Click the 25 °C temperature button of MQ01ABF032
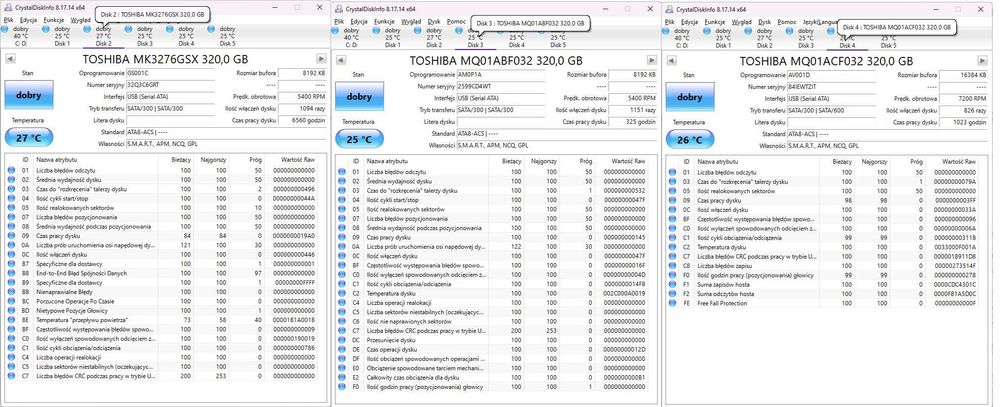This screenshot has height=407, width=1000. tap(360, 139)
